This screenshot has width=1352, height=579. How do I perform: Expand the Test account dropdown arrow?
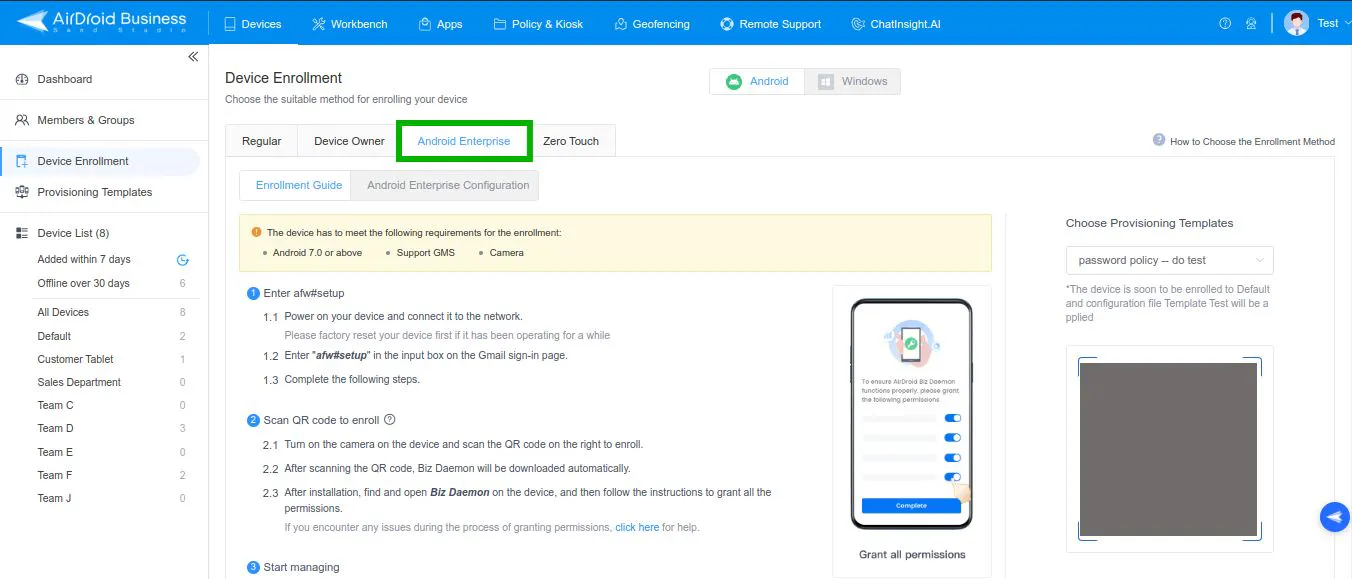point(1346,24)
